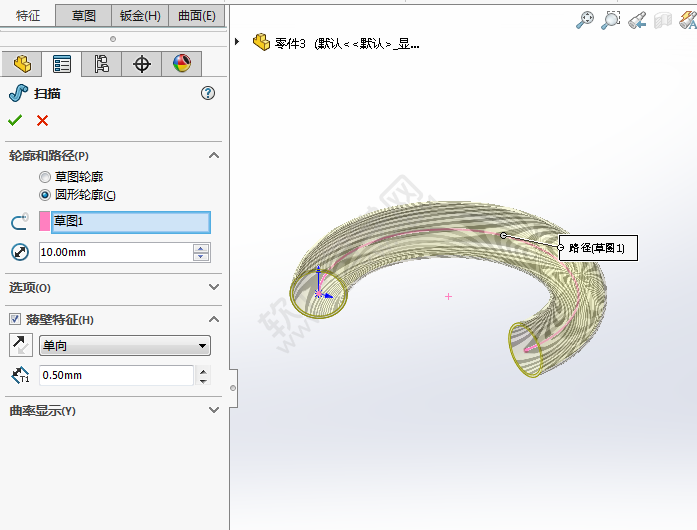Click the 10.00mm diameter field
The height and width of the screenshot is (530, 697).
click(116, 252)
